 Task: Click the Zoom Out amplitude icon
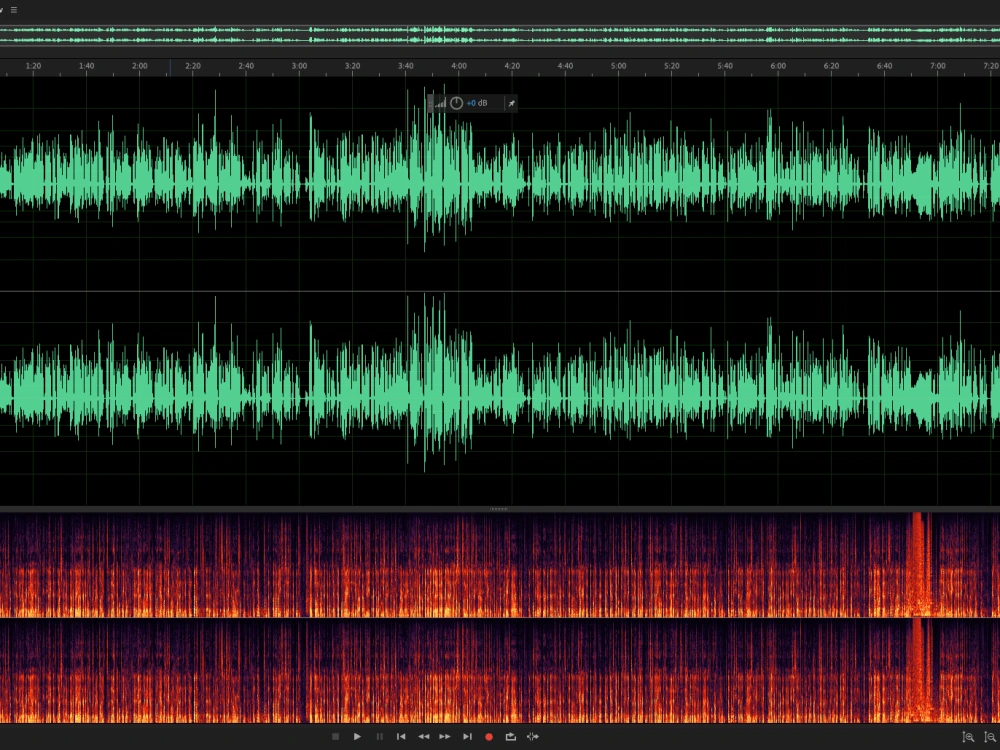990,737
